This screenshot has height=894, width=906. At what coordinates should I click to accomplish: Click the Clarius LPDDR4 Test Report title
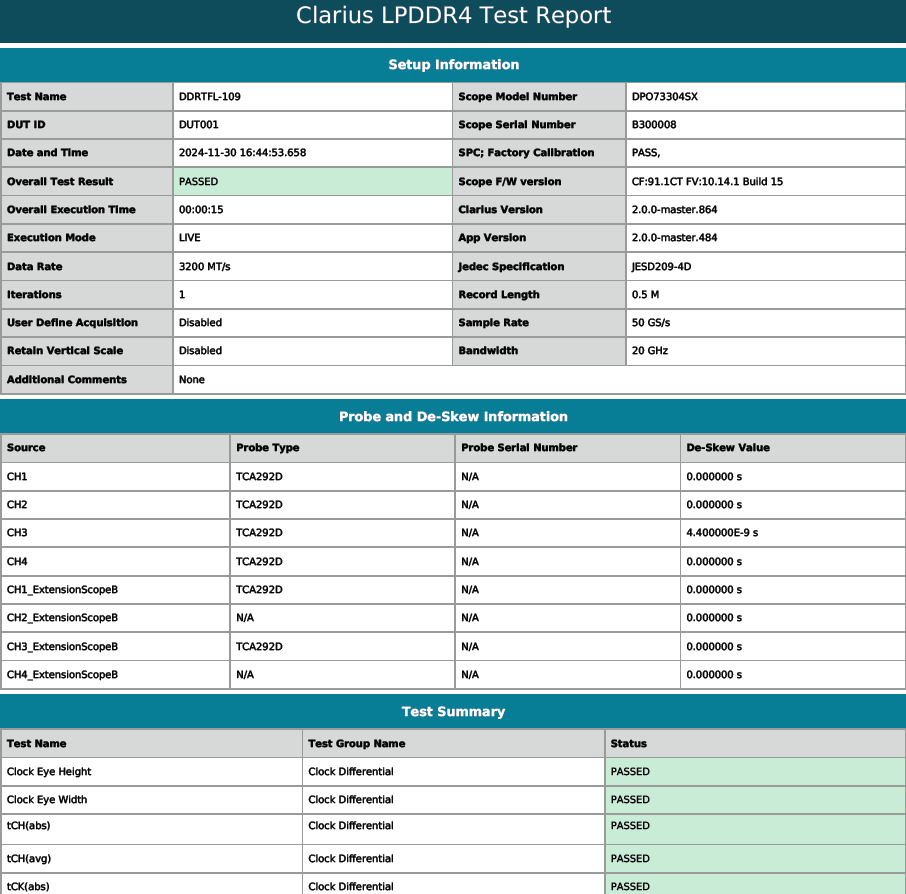coord(453,16)
